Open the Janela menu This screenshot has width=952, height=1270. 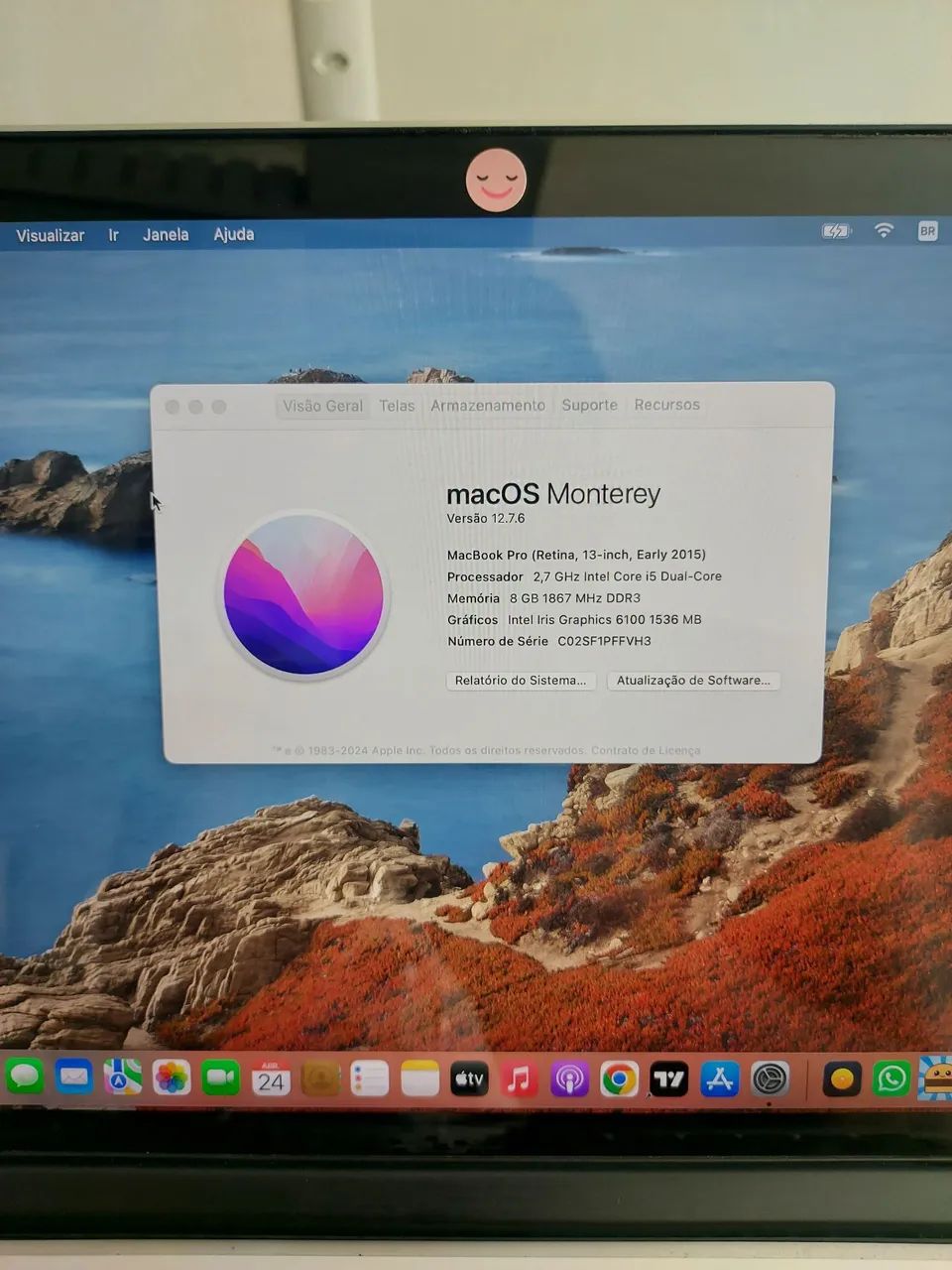pos(166,234)
